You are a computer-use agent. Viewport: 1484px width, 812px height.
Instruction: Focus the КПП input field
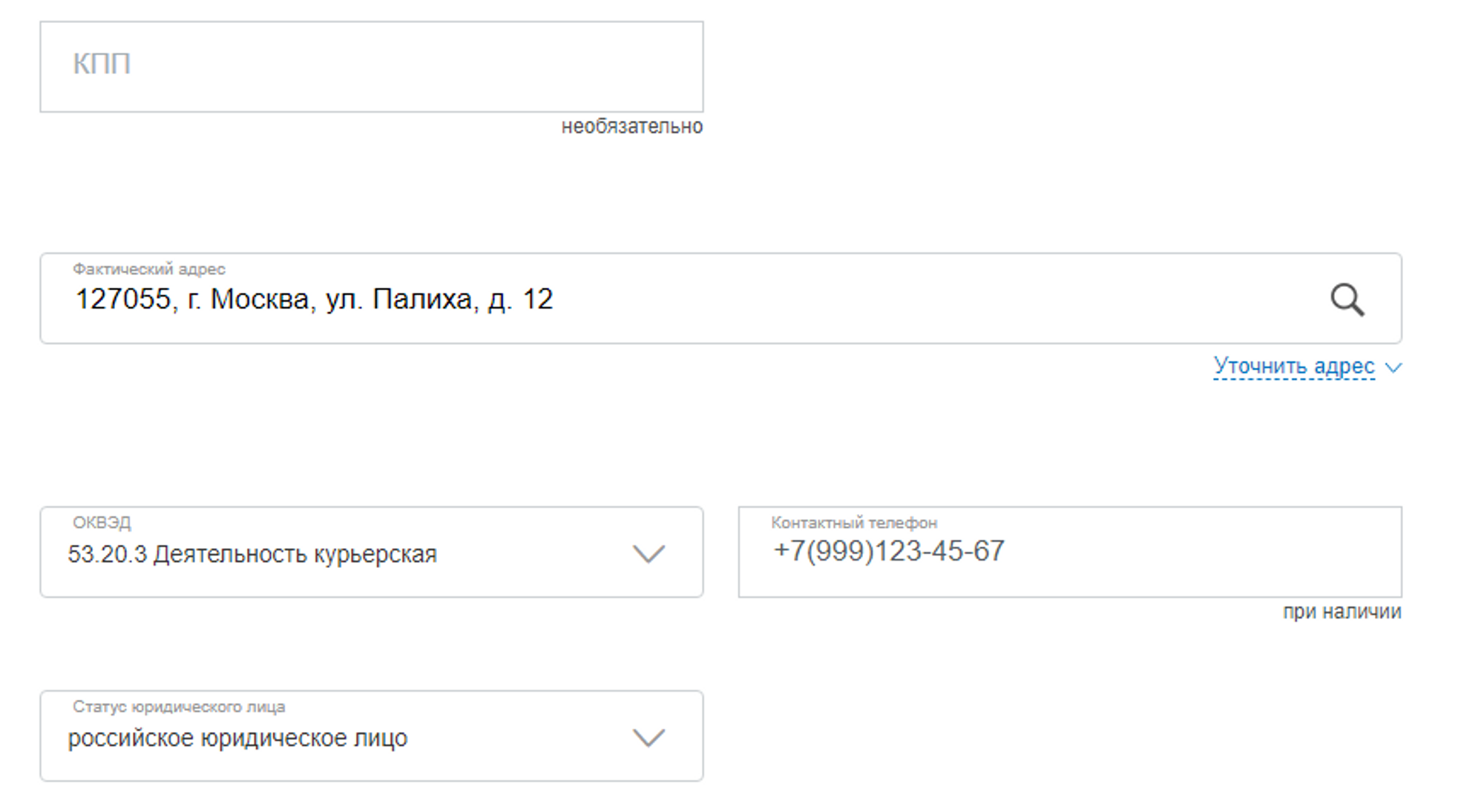(x=371, y=67)
